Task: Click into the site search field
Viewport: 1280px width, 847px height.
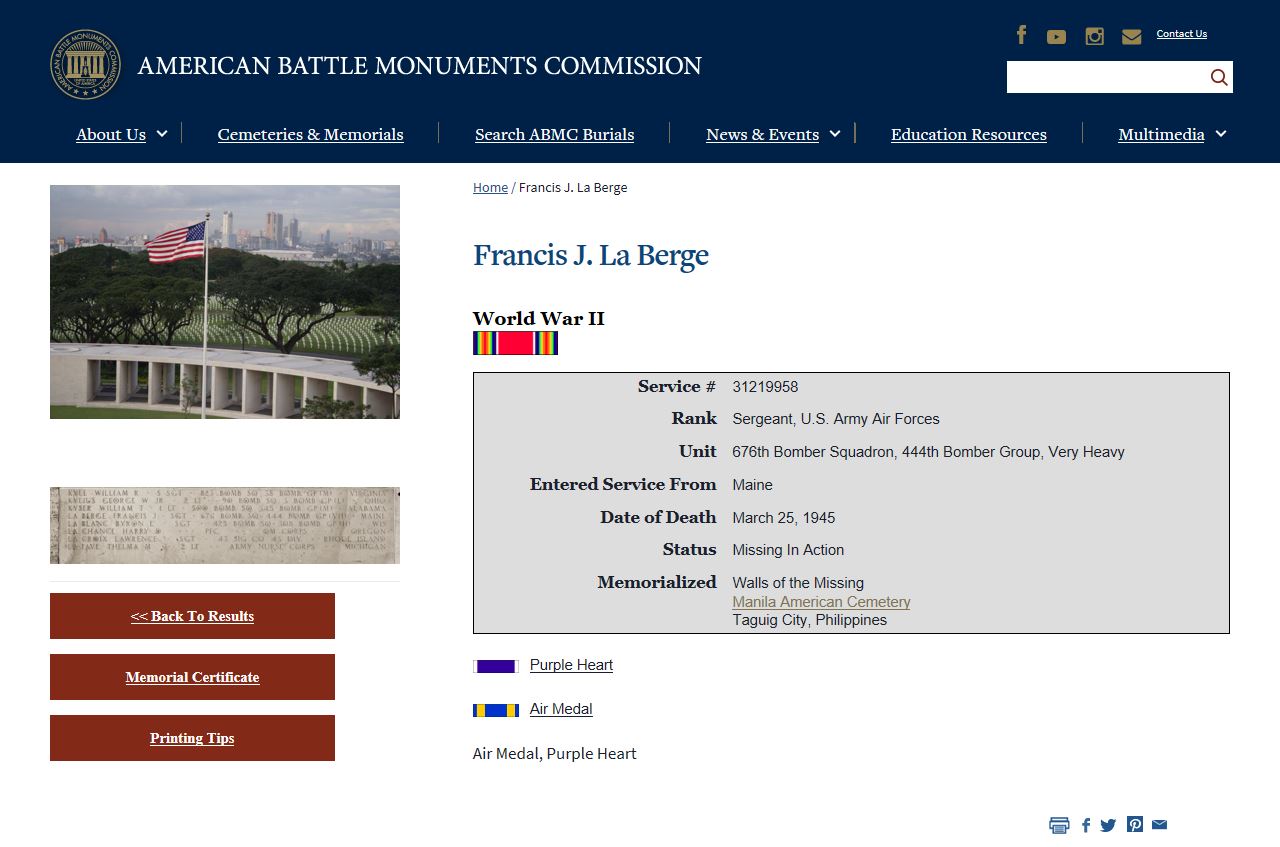Action: pyautogui.click(x=1107, y=77)
